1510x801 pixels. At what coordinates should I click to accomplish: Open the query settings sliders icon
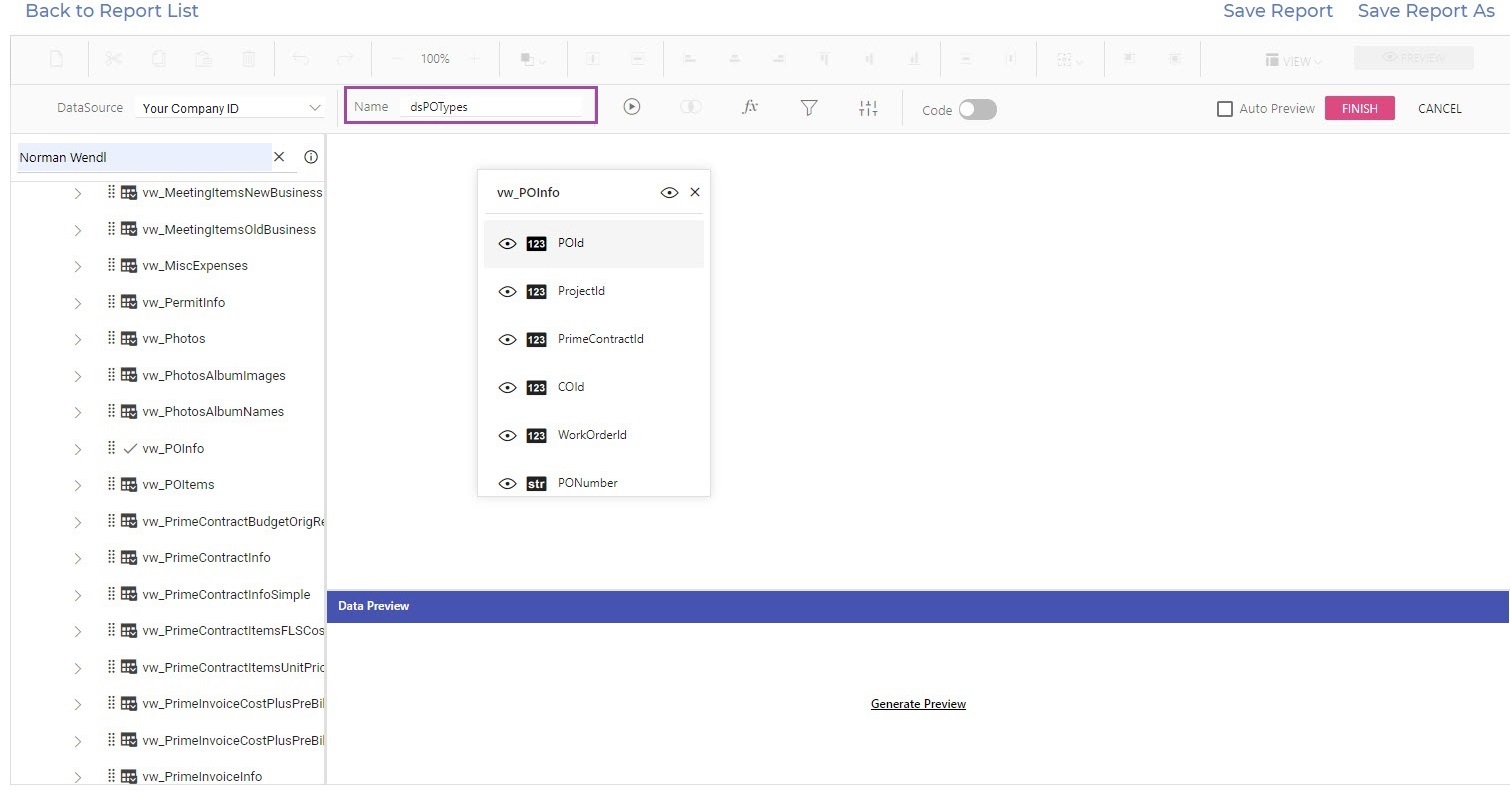tap(868, 108)
